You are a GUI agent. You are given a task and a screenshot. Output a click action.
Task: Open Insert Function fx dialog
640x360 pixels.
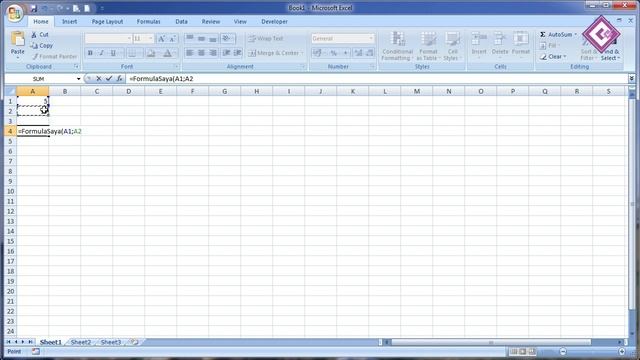tap(119, 78)
